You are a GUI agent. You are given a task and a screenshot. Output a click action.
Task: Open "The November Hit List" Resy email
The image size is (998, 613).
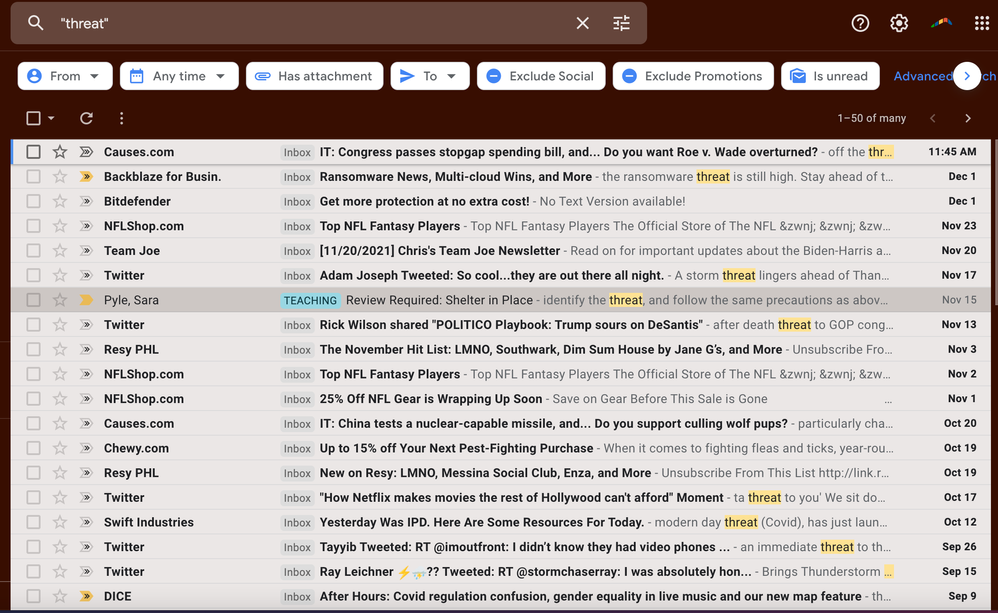click(x=551, y=350)
